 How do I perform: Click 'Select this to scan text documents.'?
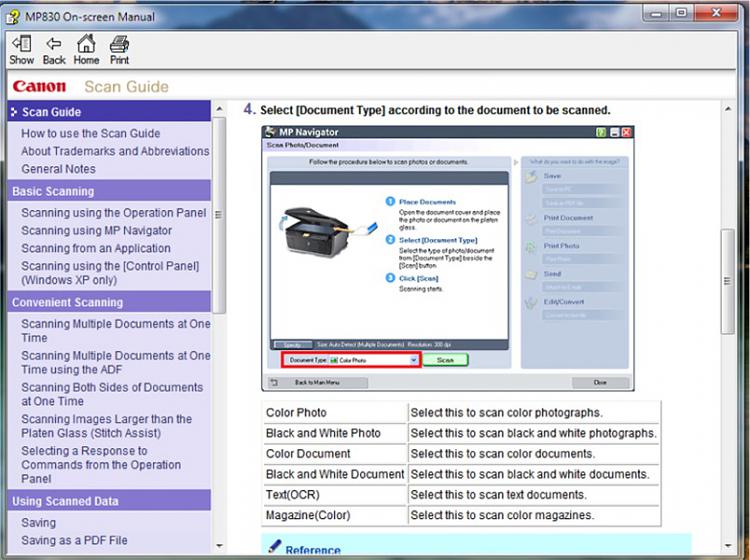point(498,495)
